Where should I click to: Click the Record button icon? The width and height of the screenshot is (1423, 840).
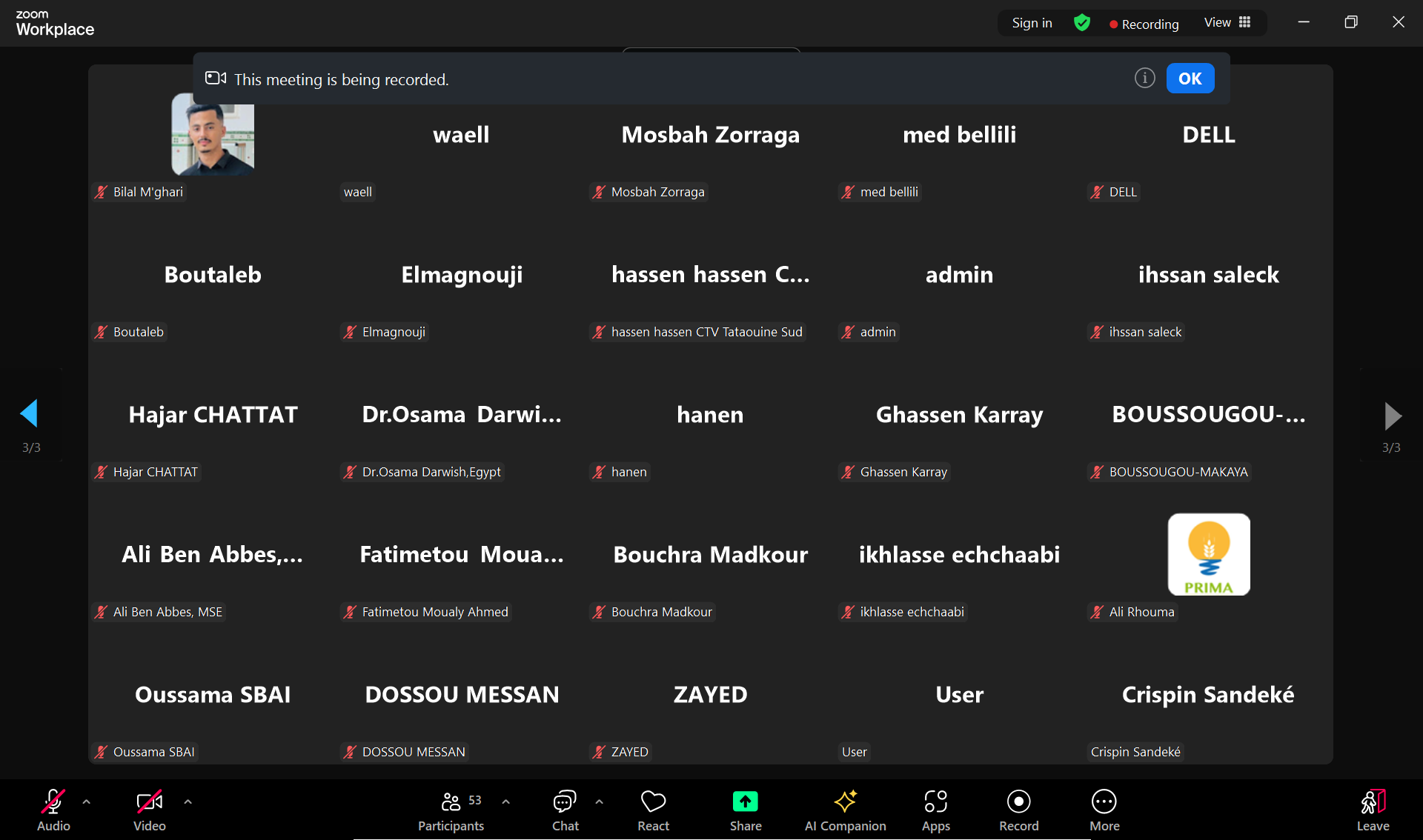tap(1018, 802)
